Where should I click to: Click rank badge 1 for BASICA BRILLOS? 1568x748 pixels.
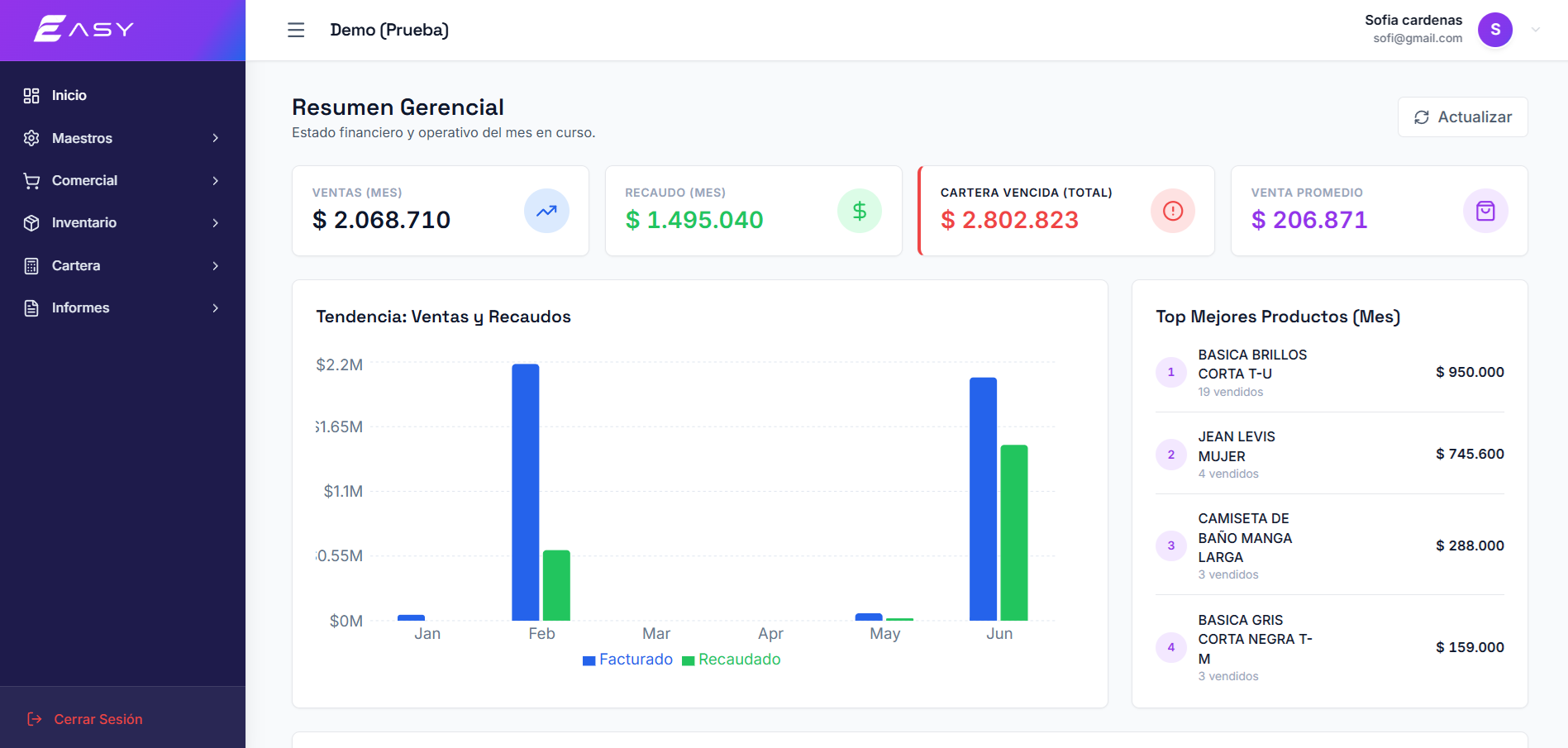coord(1170,372)
